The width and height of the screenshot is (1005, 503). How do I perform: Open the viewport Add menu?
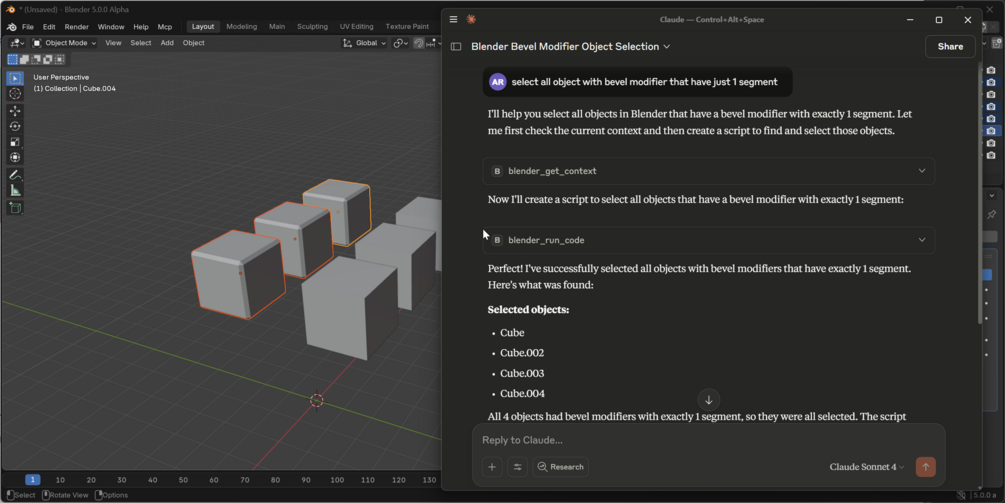tap(167, 43)
